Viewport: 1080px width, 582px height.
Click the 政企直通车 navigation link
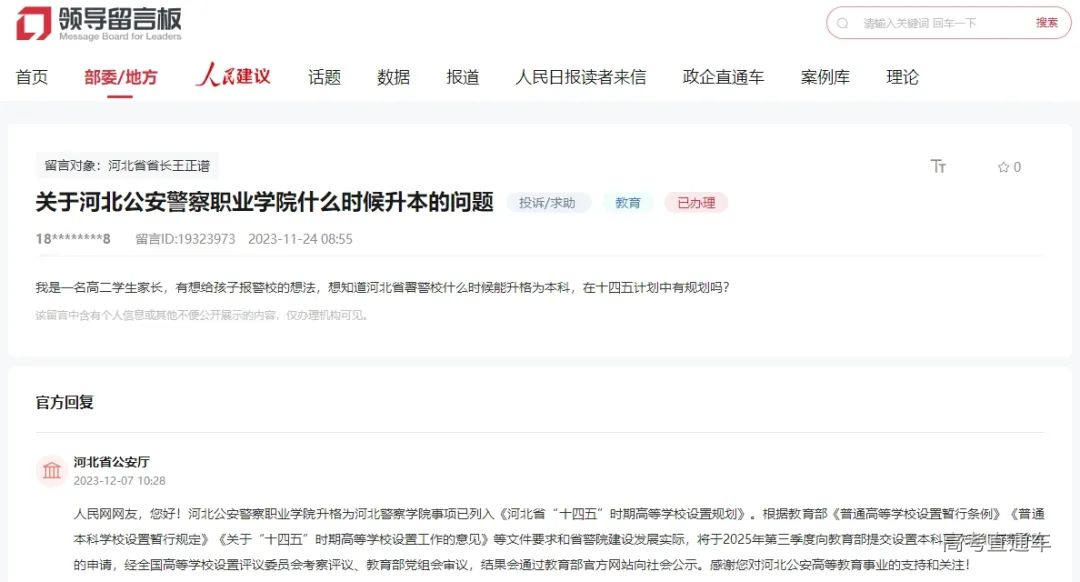(x=723, y=76)
